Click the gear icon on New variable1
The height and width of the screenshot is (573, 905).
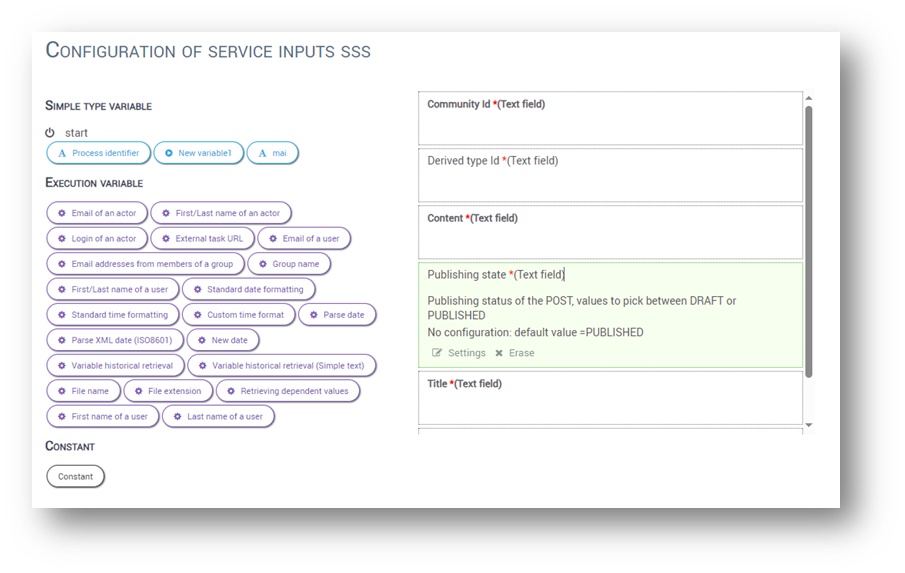pos(169,153)
